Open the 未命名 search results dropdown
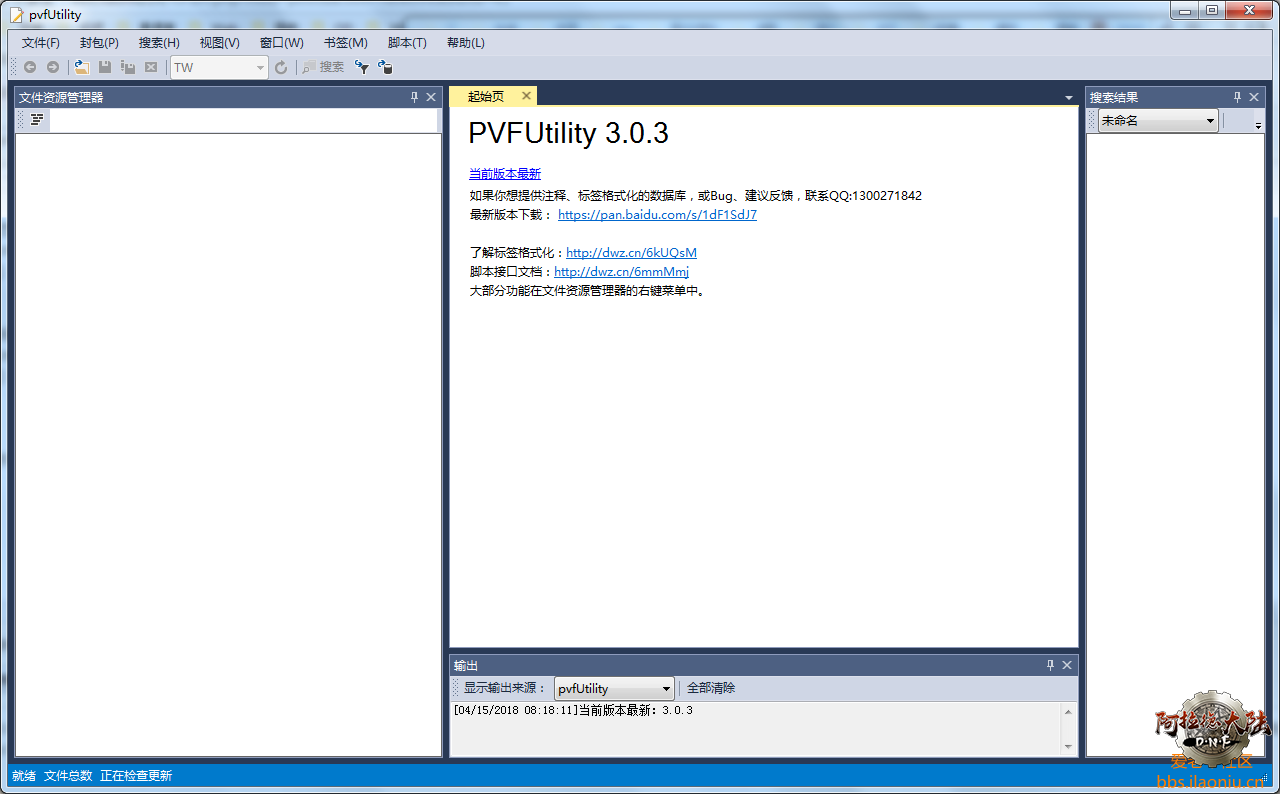Image resolution: width=1280 pixels, height=794 pixels. click(1210, 121)
